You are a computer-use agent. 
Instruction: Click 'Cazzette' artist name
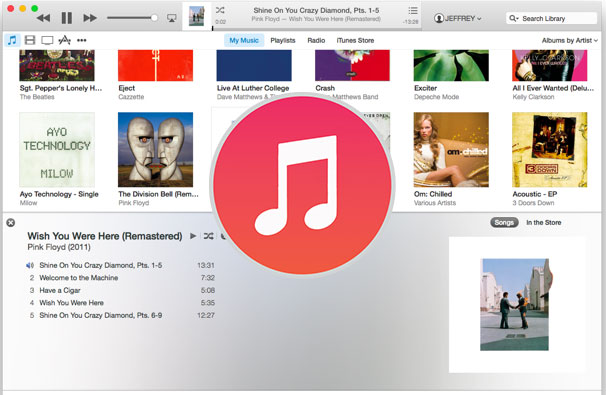point(131,97)
